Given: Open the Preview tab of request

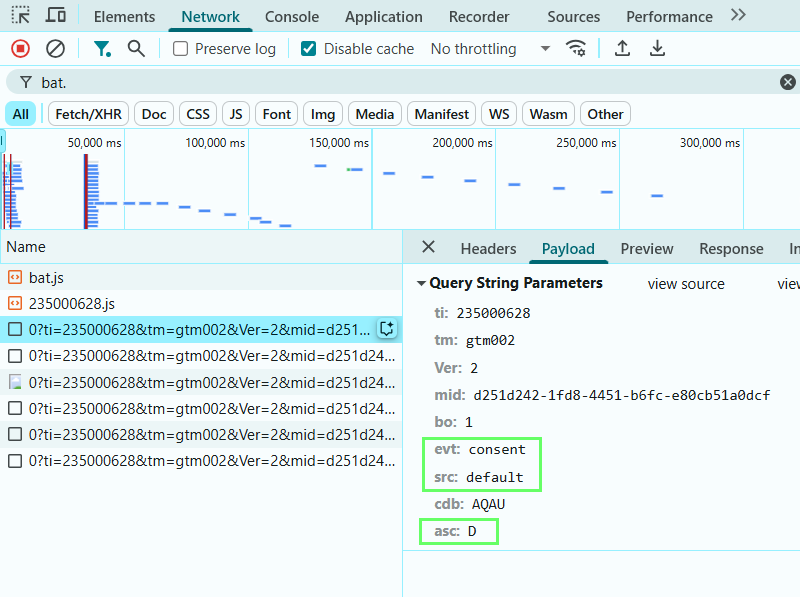Looking at the screenshot, I should [x=647, y=249].
